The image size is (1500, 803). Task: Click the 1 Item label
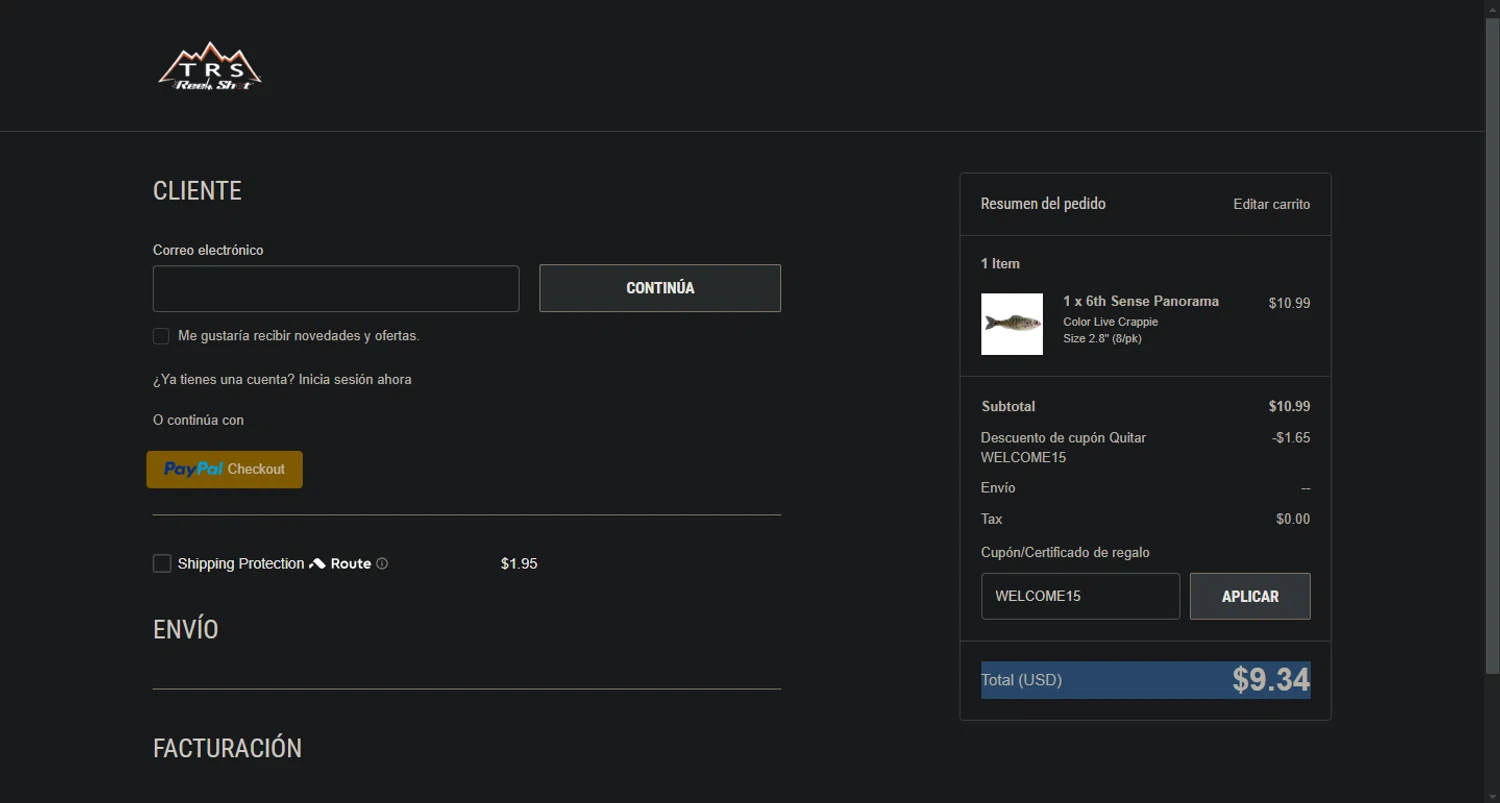point(1000,264)
